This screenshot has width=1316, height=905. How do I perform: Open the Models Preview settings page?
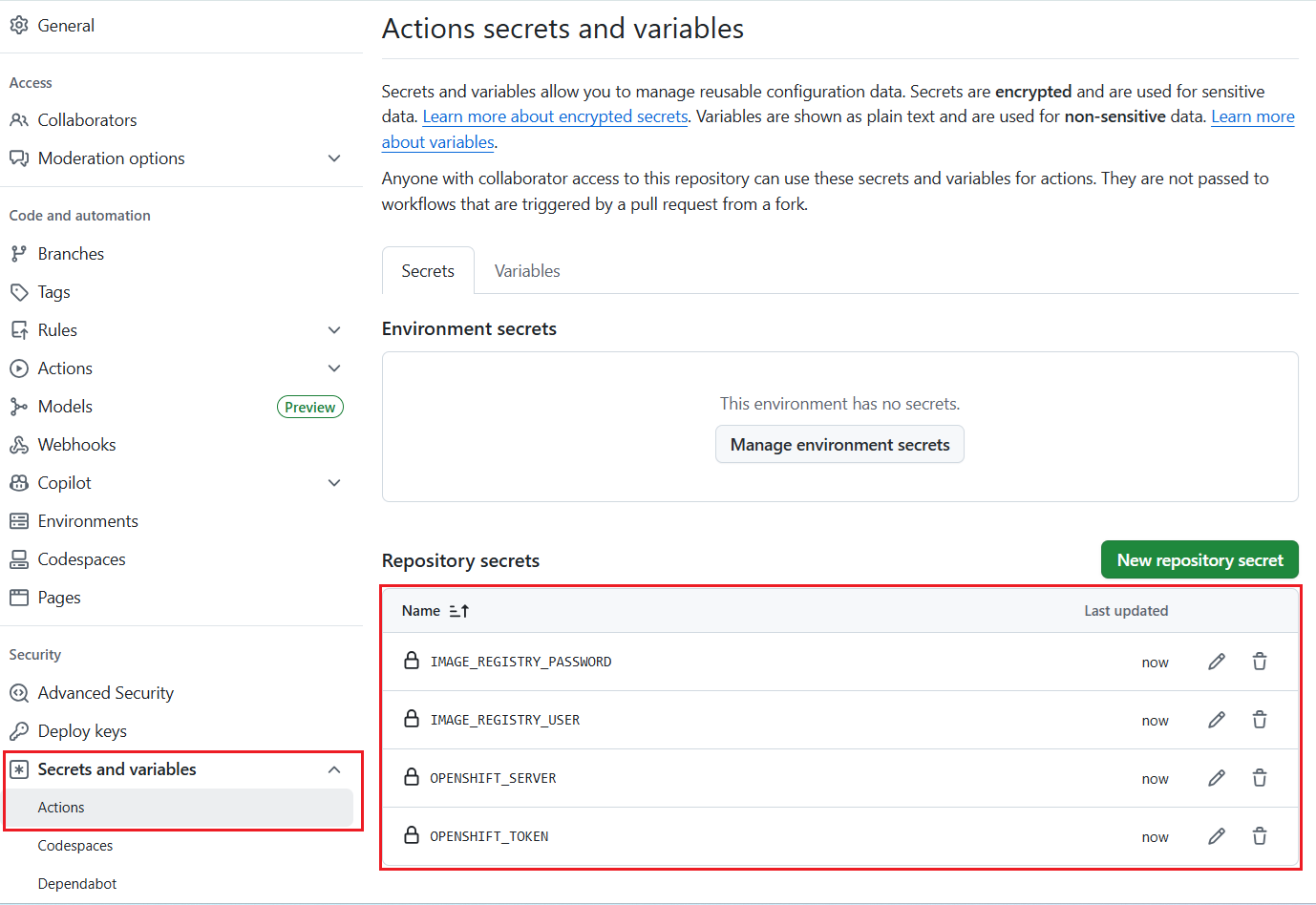click(x=65, y=407)
